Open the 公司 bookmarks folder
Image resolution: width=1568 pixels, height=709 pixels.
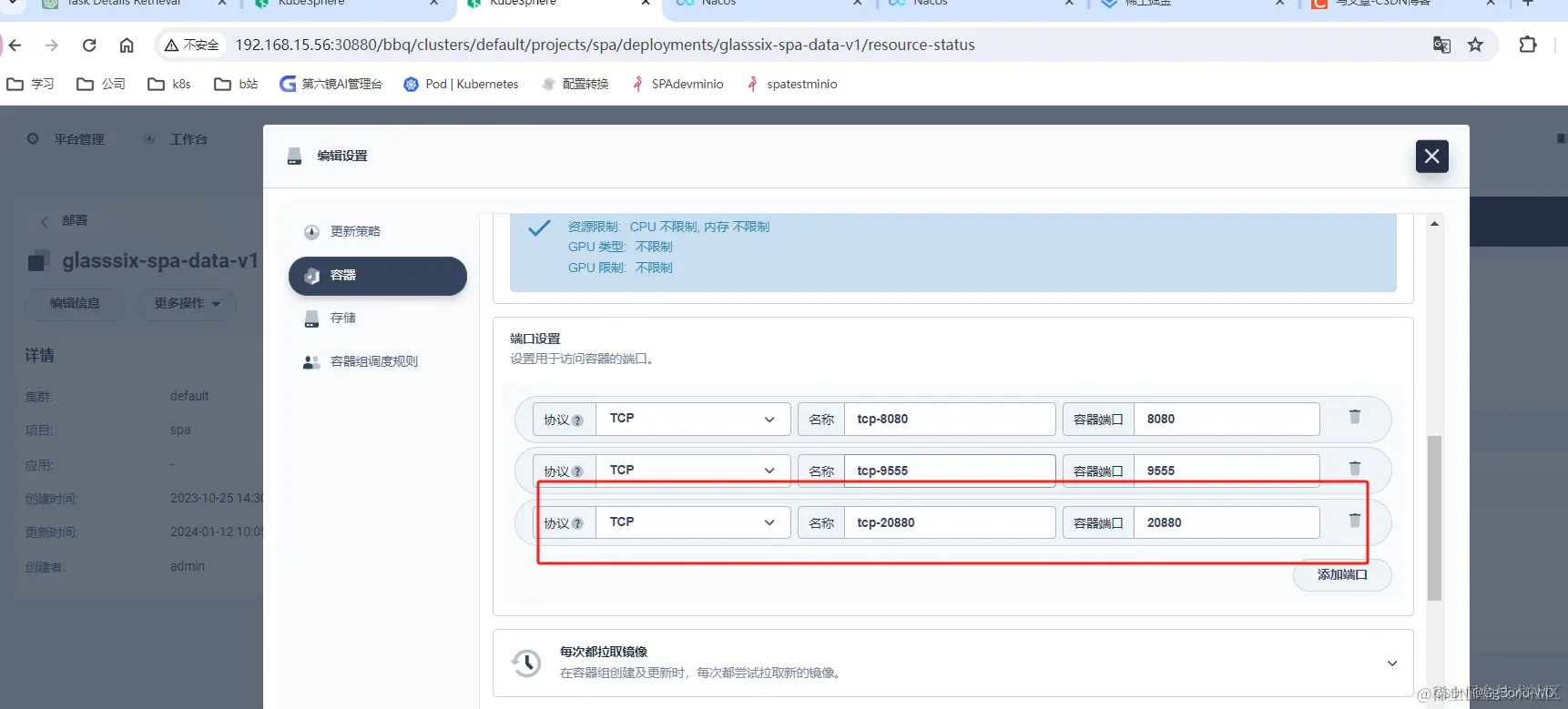[x=101, y=84]
